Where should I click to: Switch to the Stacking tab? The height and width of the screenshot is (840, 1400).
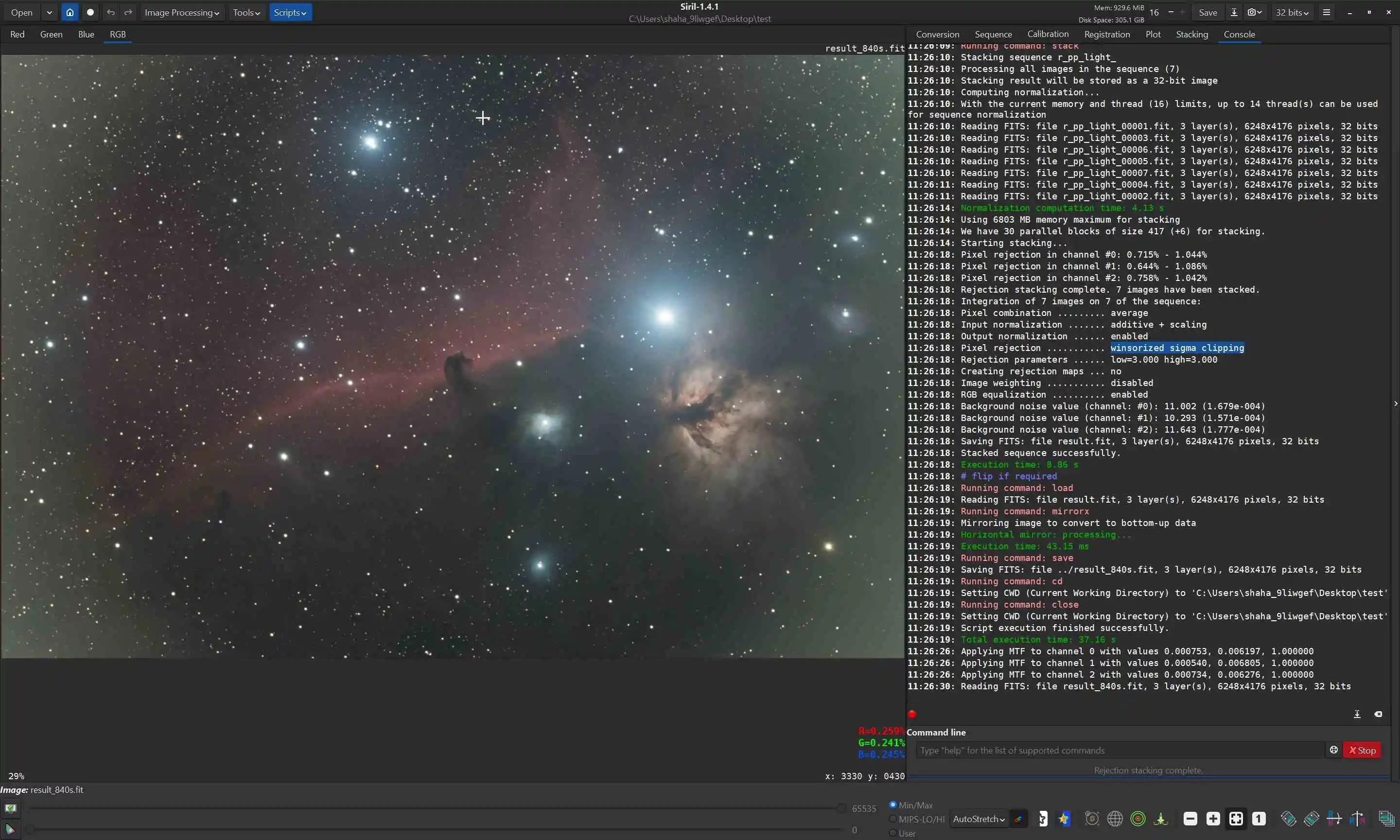[1192, 35]
